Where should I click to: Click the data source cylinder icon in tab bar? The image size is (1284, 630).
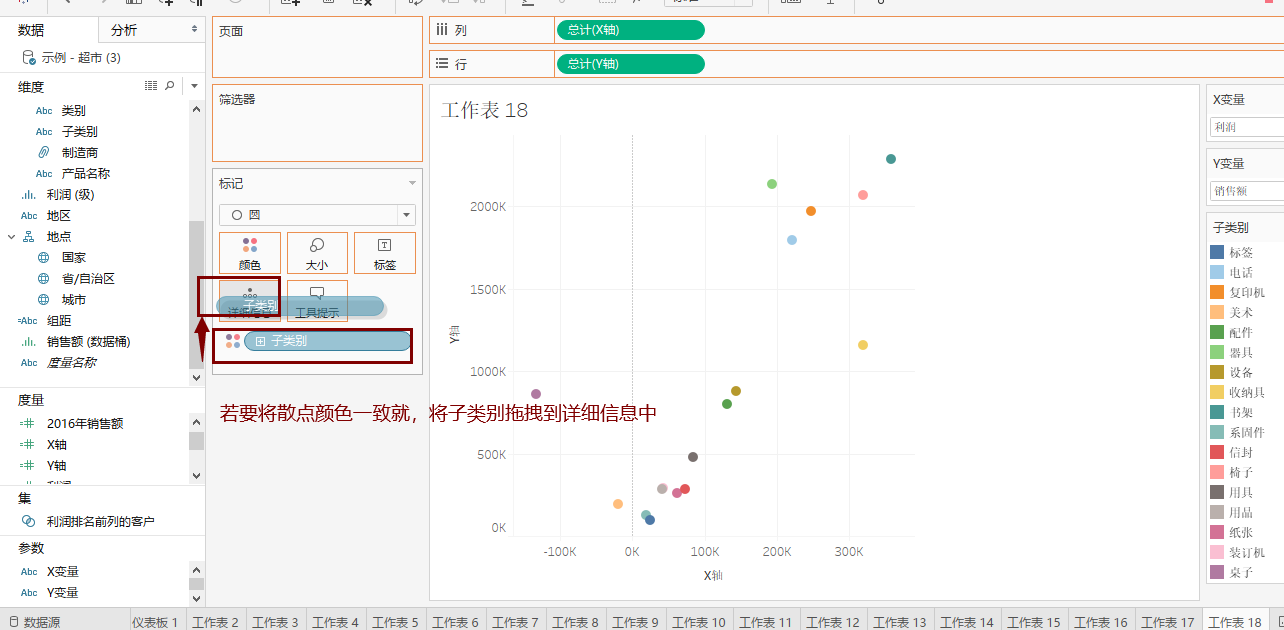(14, 622)
